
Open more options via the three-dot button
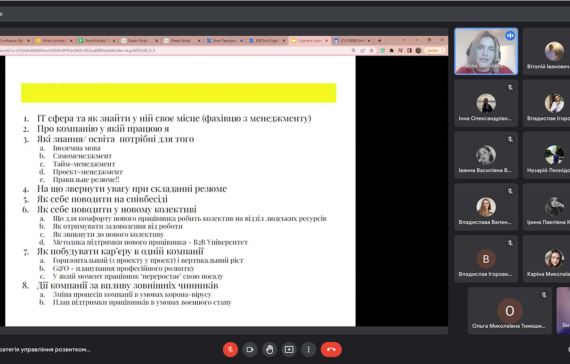tap(309, 349)
